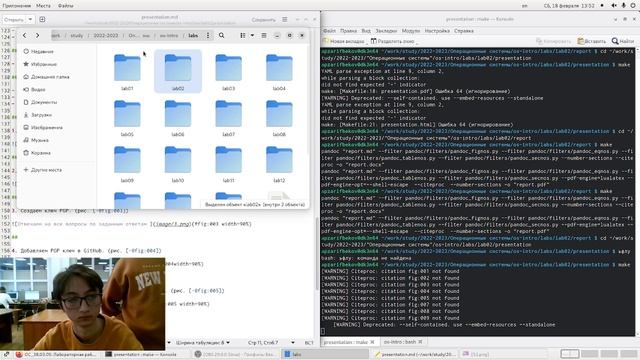Open Konsole Правка menu
Screen dimensions: 640x360
pos(348,31)
